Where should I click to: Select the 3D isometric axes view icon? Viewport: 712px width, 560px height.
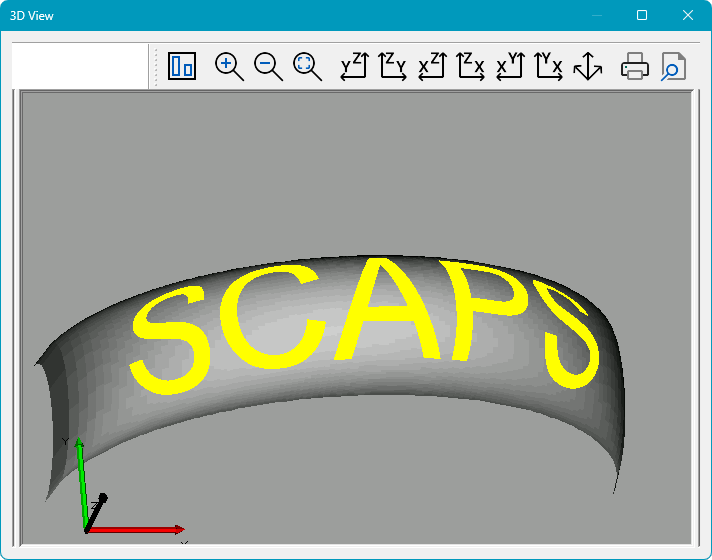(x=588, y=66)
